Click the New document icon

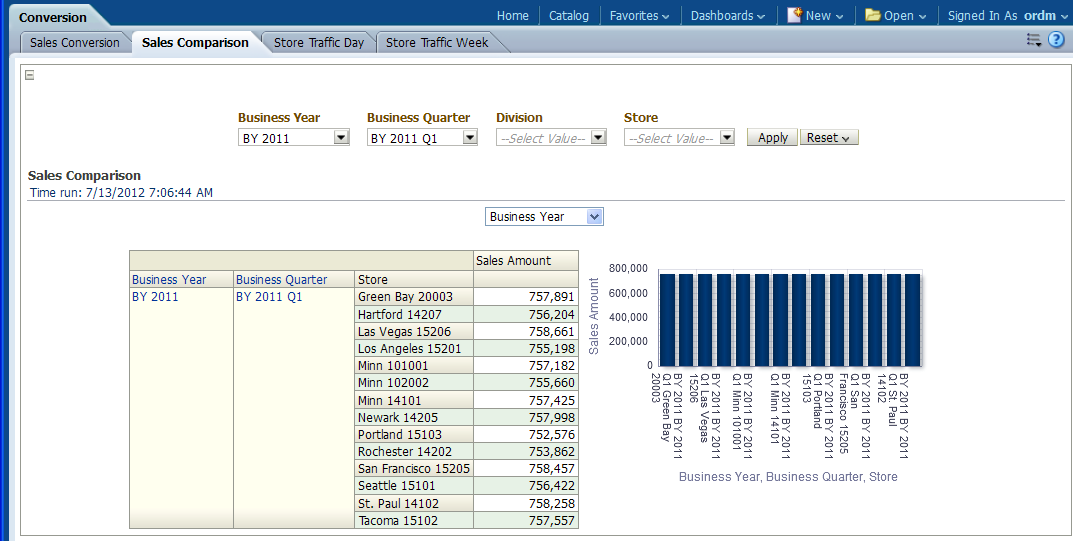(x=794, y=15)
